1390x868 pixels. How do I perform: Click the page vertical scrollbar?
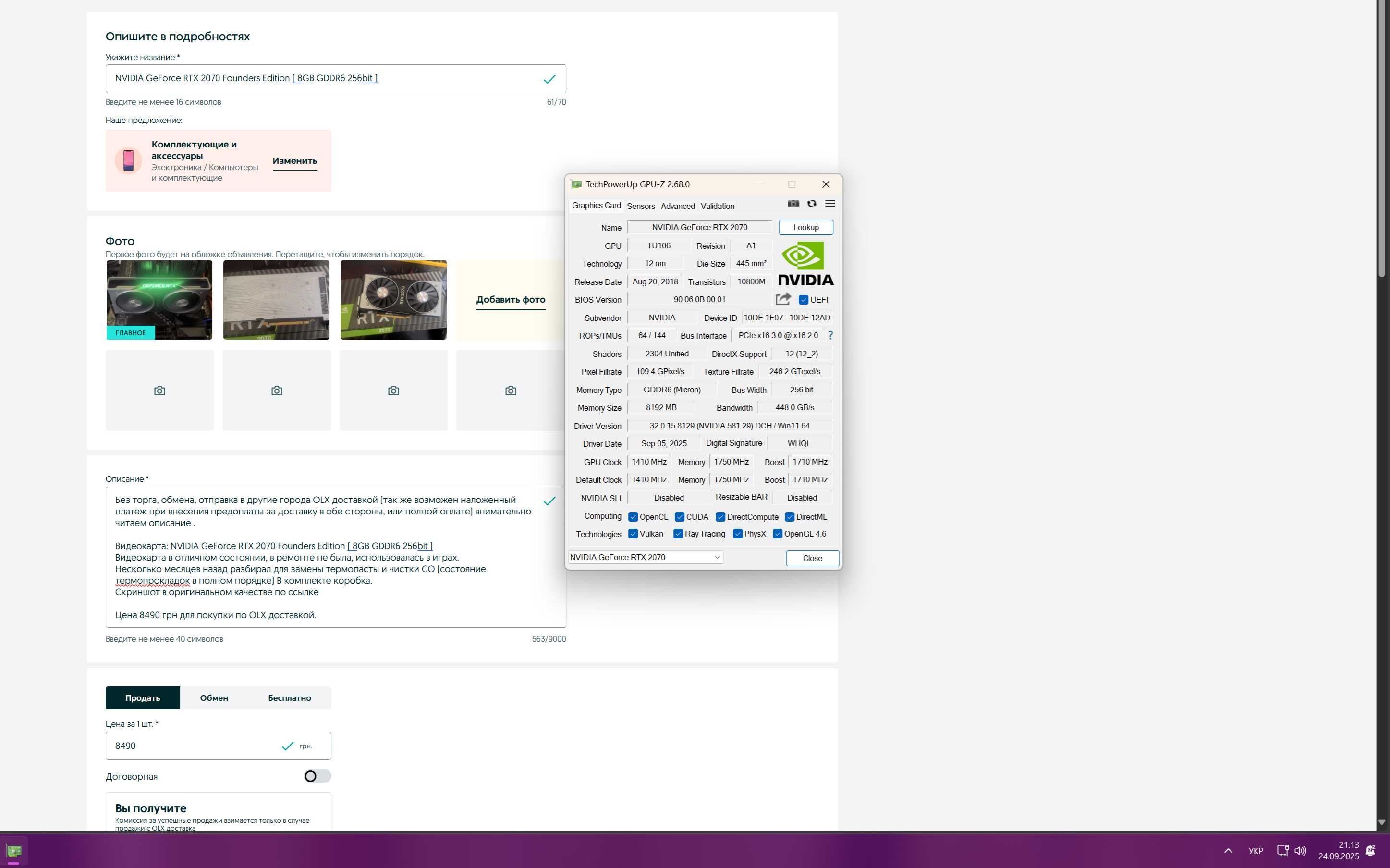pos(1382,138)
